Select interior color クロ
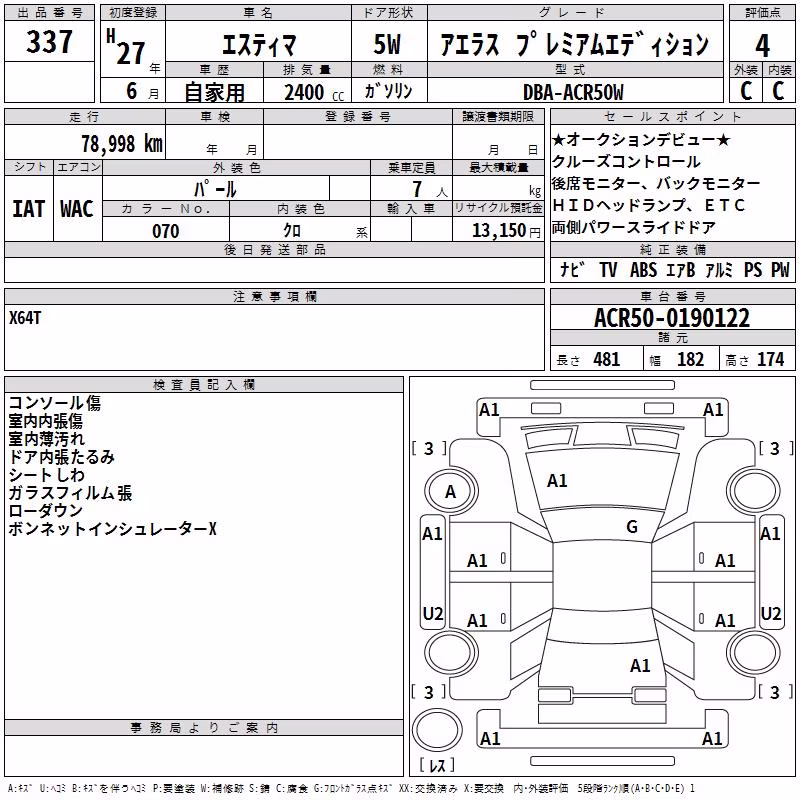800x800 pixels. pos(292,231)
